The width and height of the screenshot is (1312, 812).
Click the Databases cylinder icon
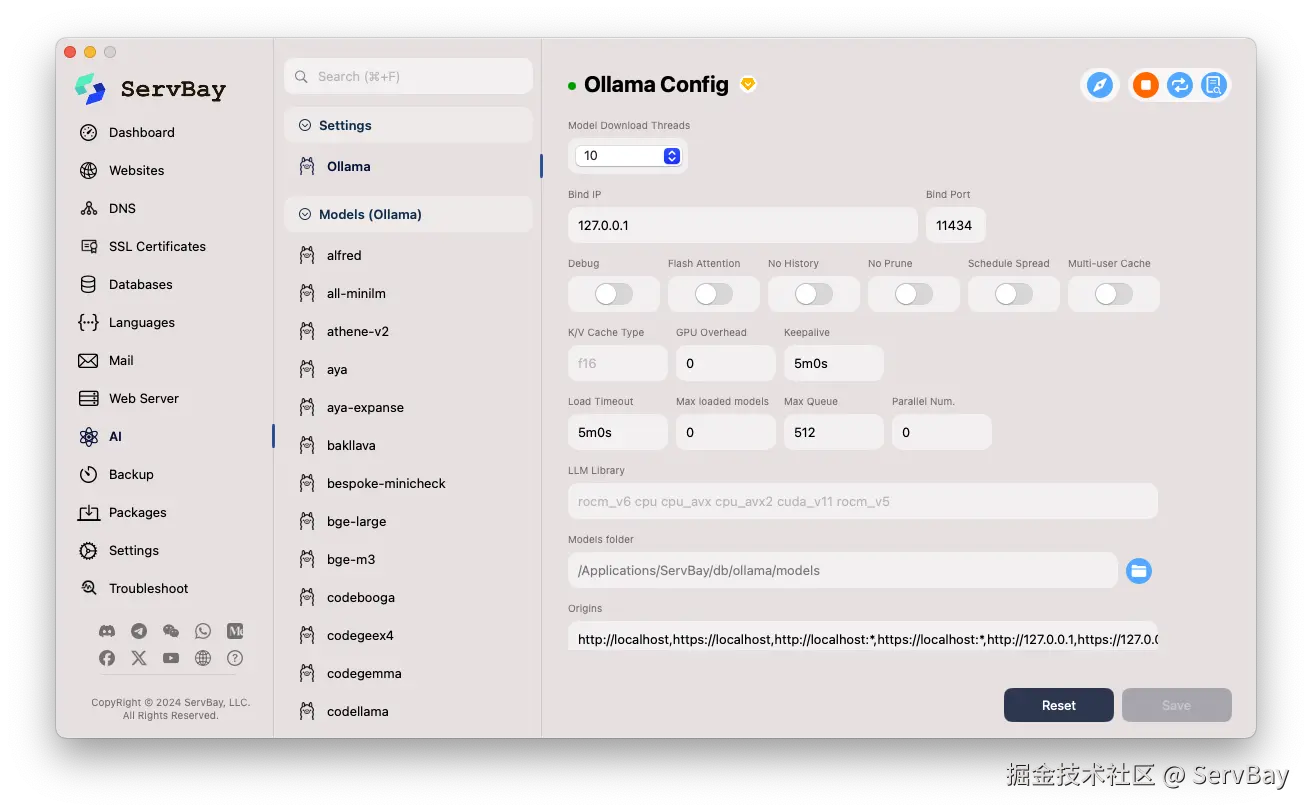pos(89,284)
